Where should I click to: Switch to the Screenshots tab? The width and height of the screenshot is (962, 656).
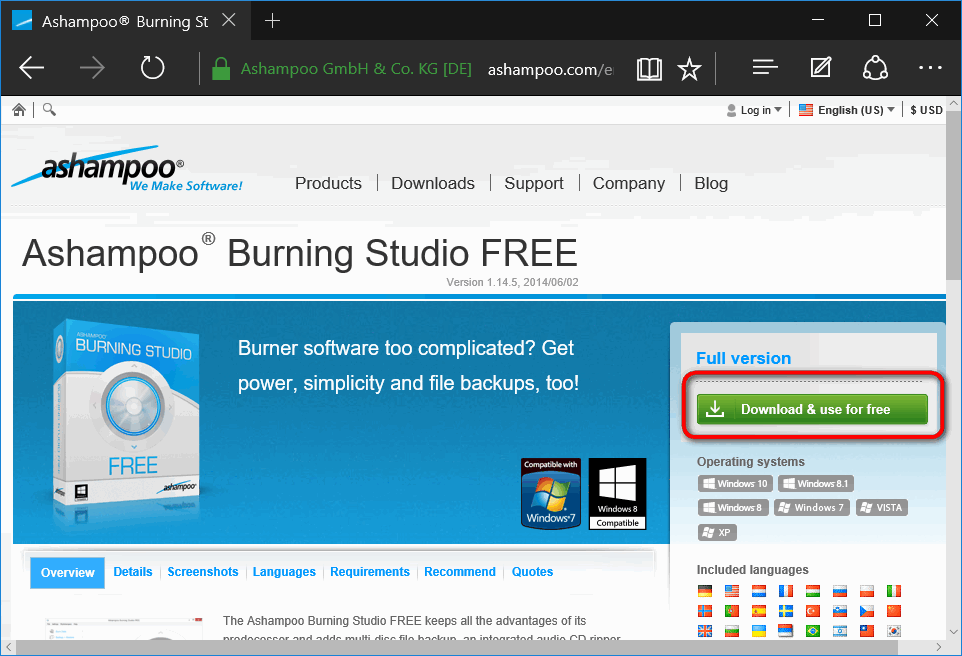[202, 571]
